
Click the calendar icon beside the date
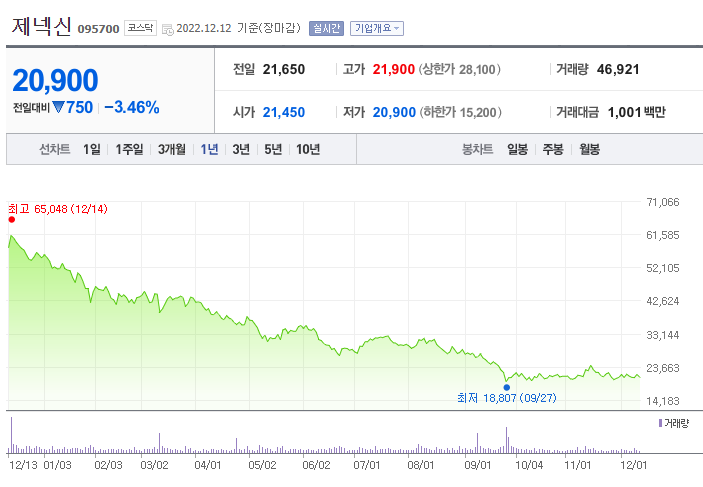tap(168, 30)
